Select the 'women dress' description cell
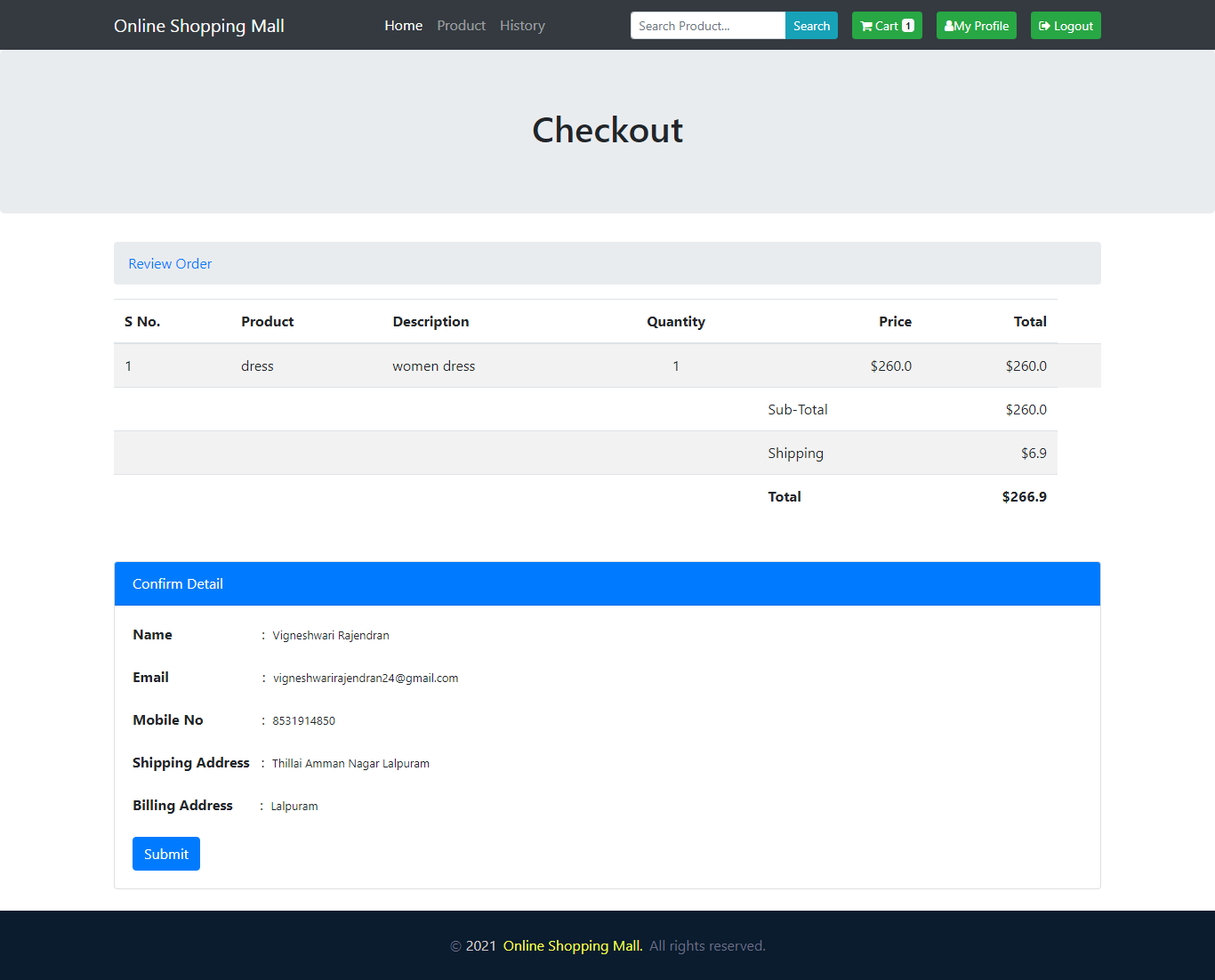 point(434,365)
